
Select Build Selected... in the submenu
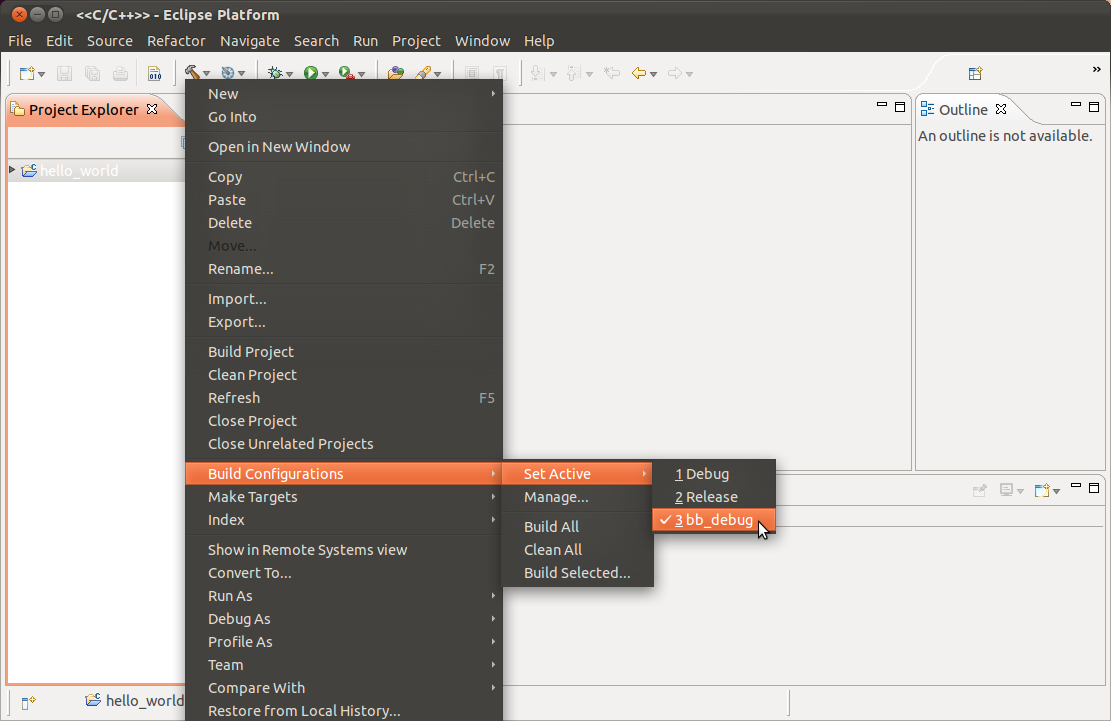577,572
